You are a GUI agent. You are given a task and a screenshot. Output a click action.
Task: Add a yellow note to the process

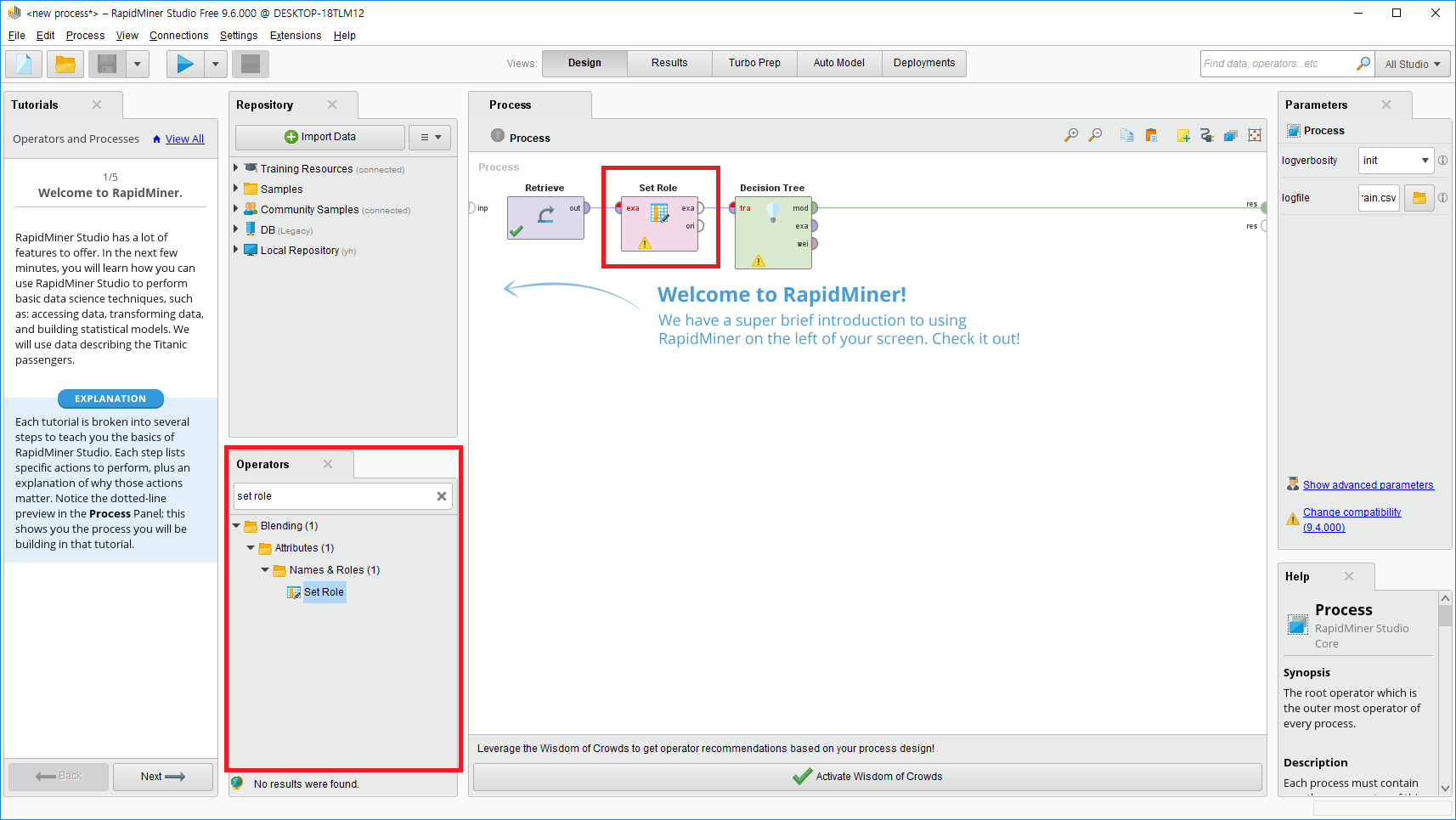click(x=1183, y=135)
